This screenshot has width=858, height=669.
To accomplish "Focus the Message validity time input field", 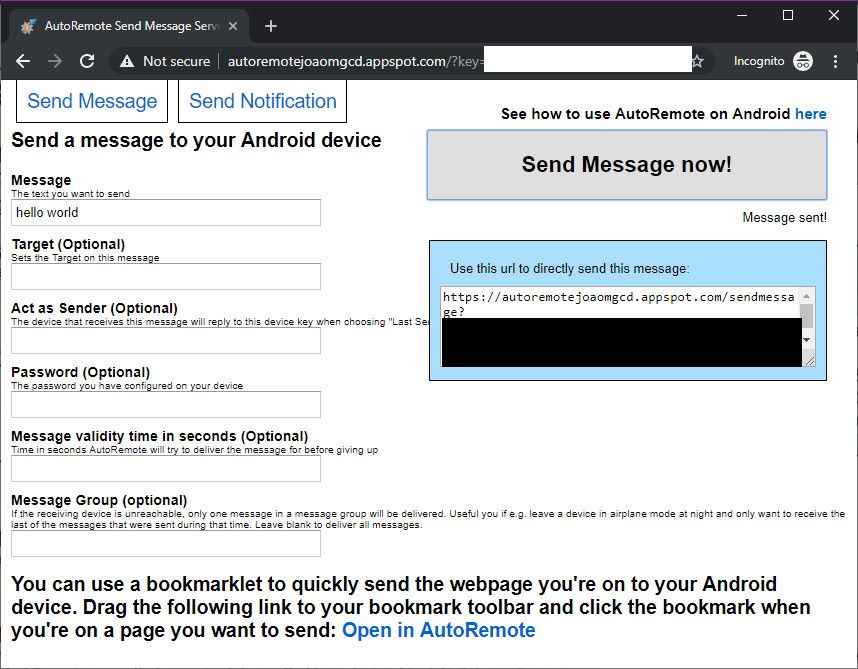I will [166, 468].
